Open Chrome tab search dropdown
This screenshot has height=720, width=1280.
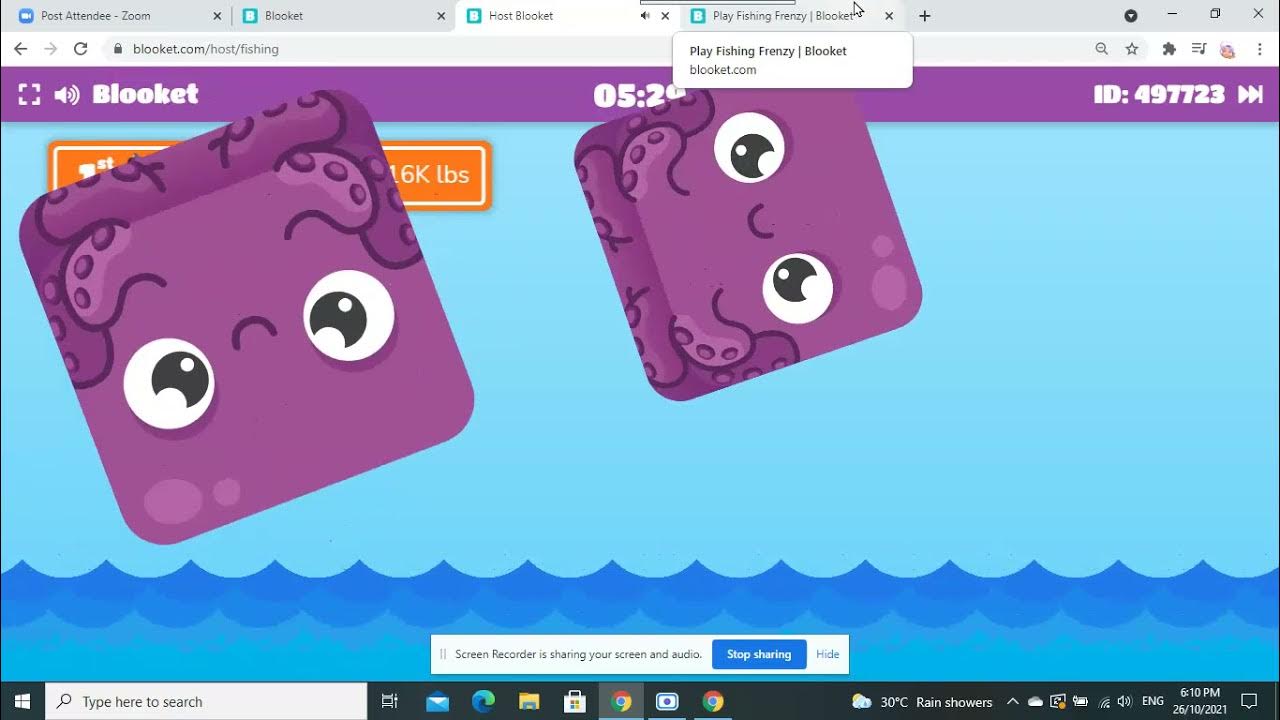1131,16
